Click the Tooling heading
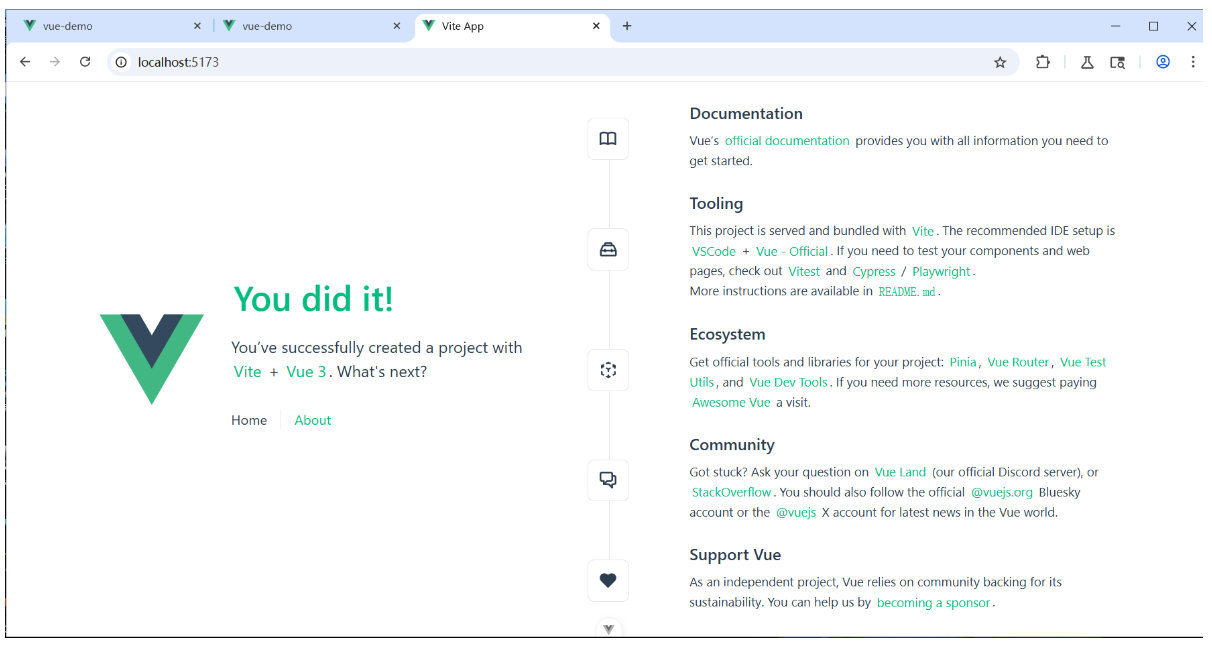This screenshot has height=649, width=1212. [x=716, y=203]
